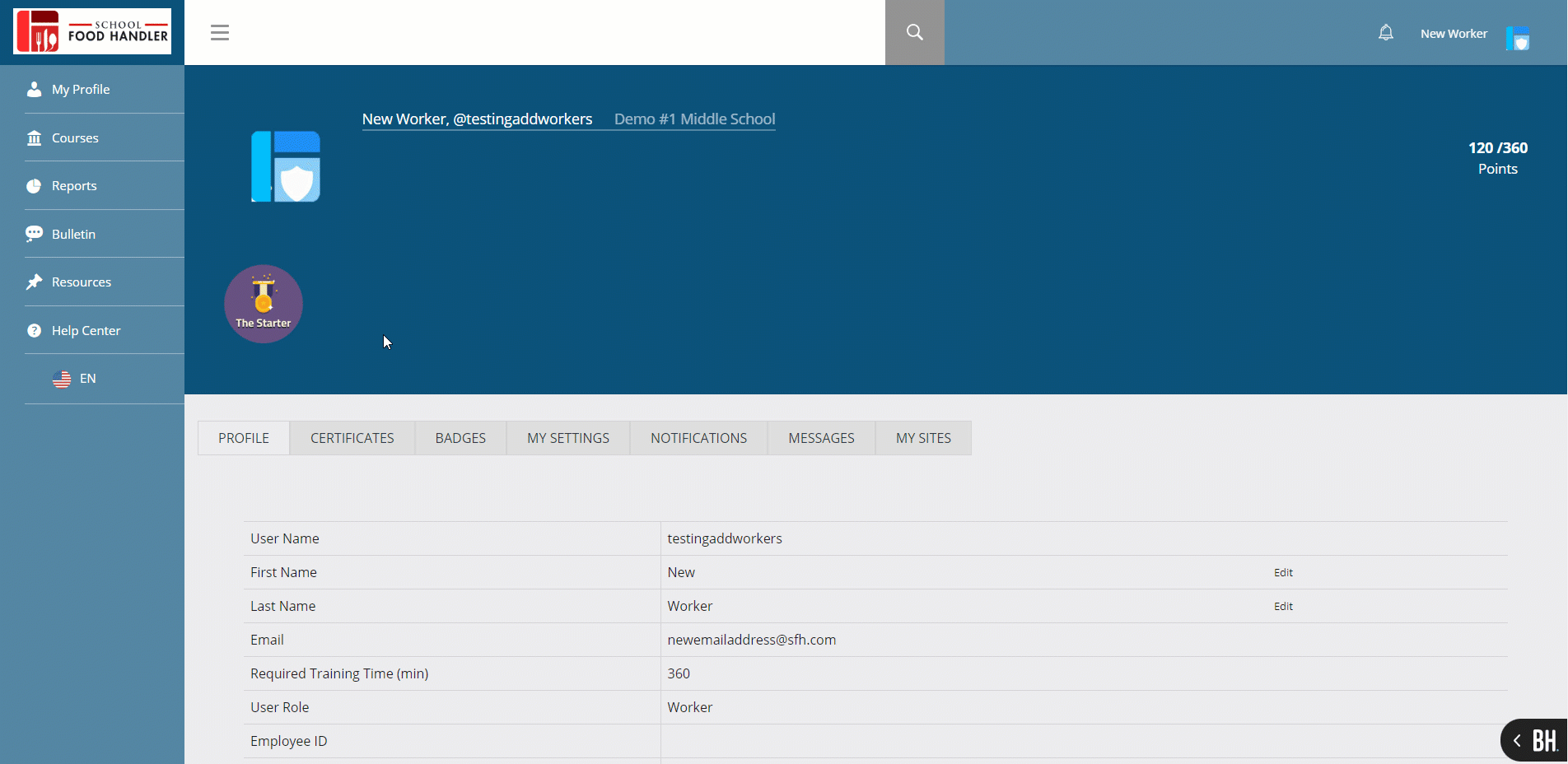
Task: Click the large profile picture
Action: (x=286, y=166)
